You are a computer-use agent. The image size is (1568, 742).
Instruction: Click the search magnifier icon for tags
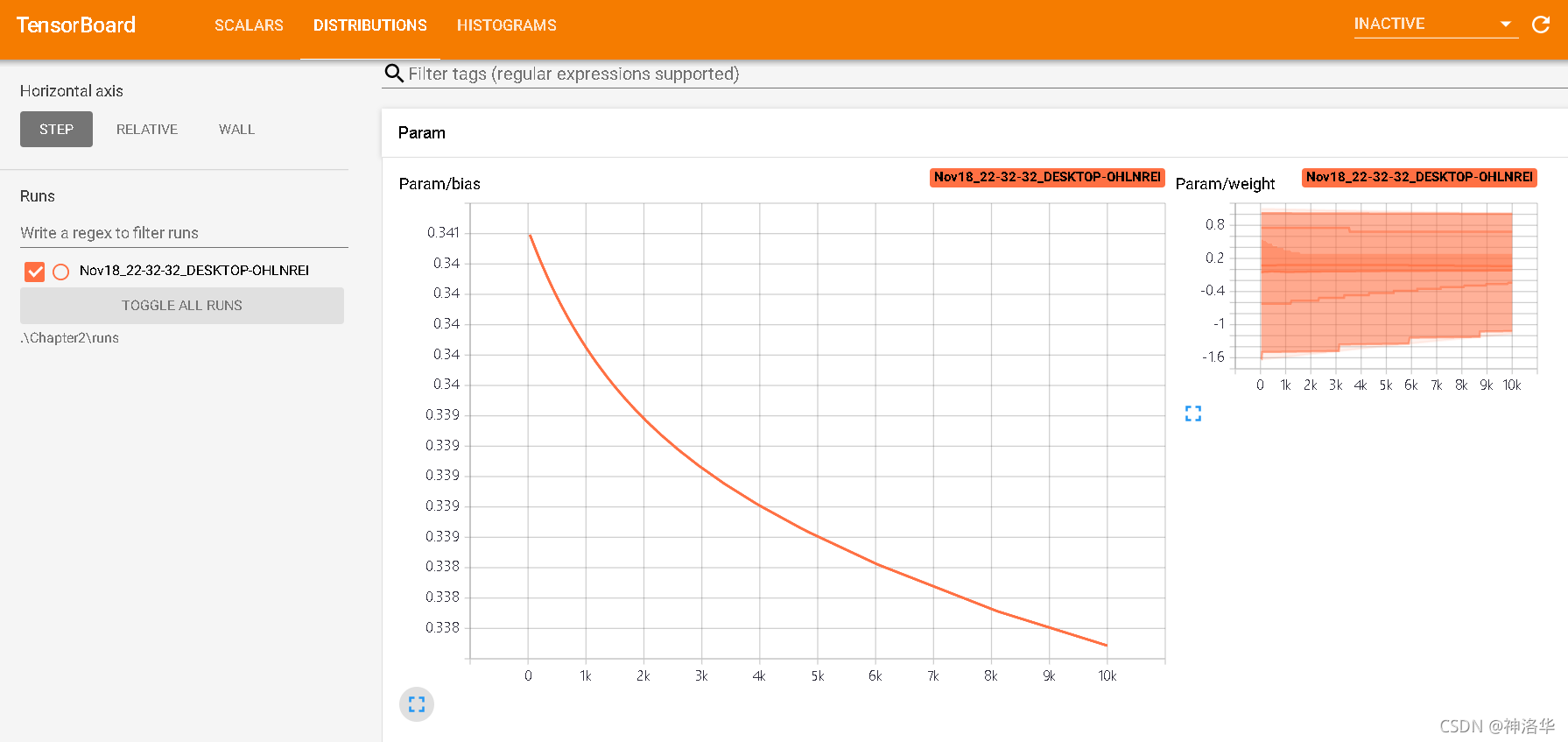coord(394,74)
